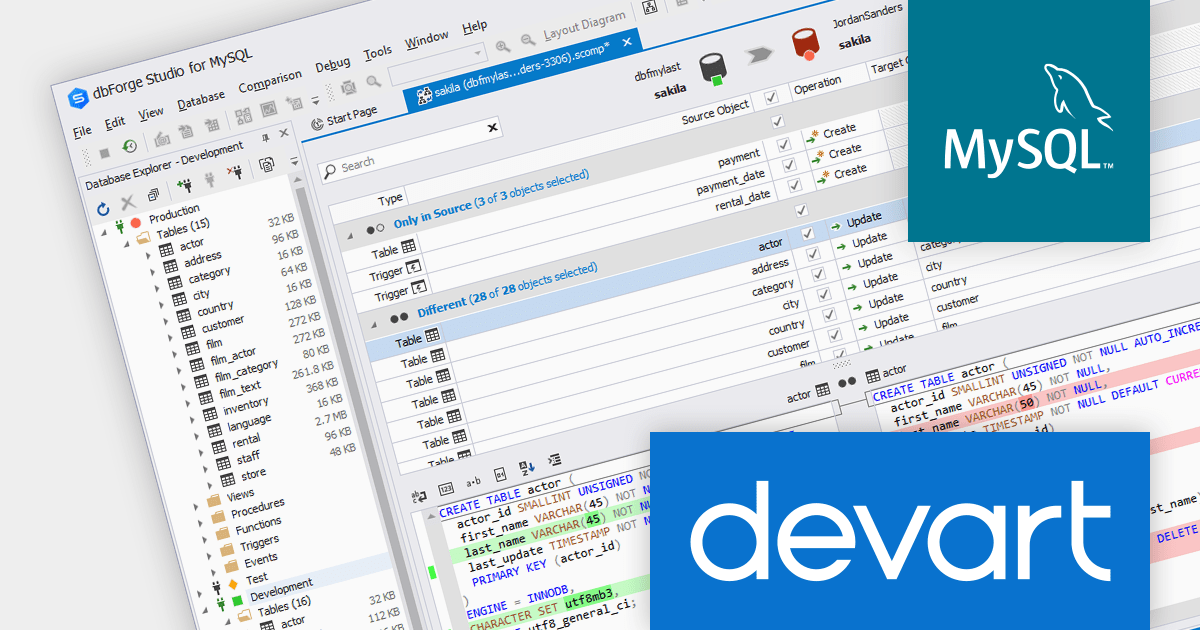Click the green history clock icon
The height and width of the screenshot is (630, 1200).
point(129,147)
